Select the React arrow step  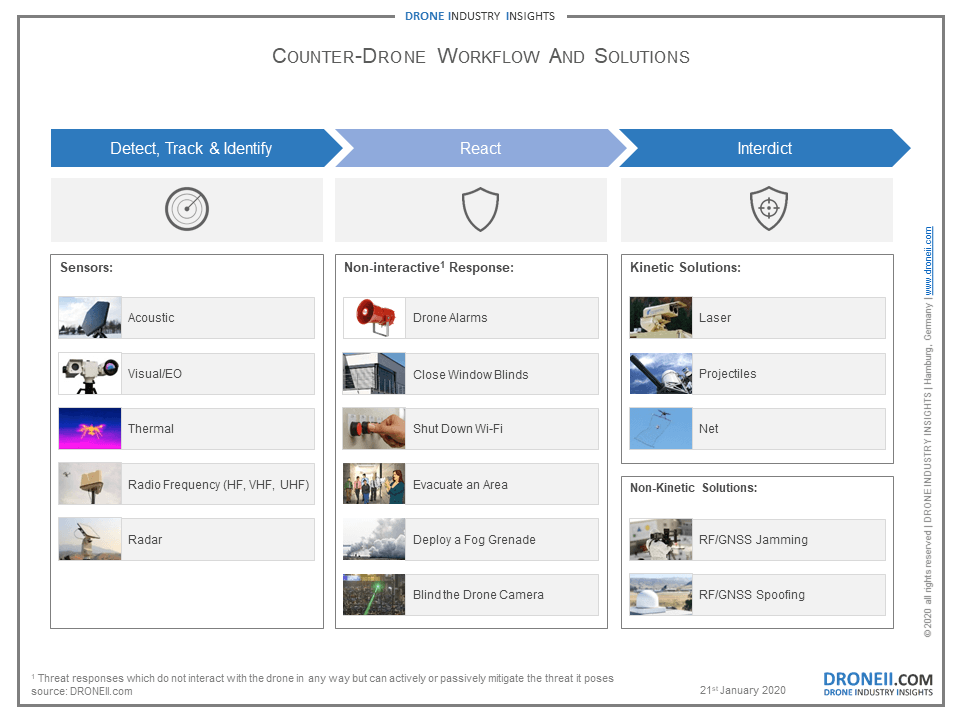pos(480,148)
